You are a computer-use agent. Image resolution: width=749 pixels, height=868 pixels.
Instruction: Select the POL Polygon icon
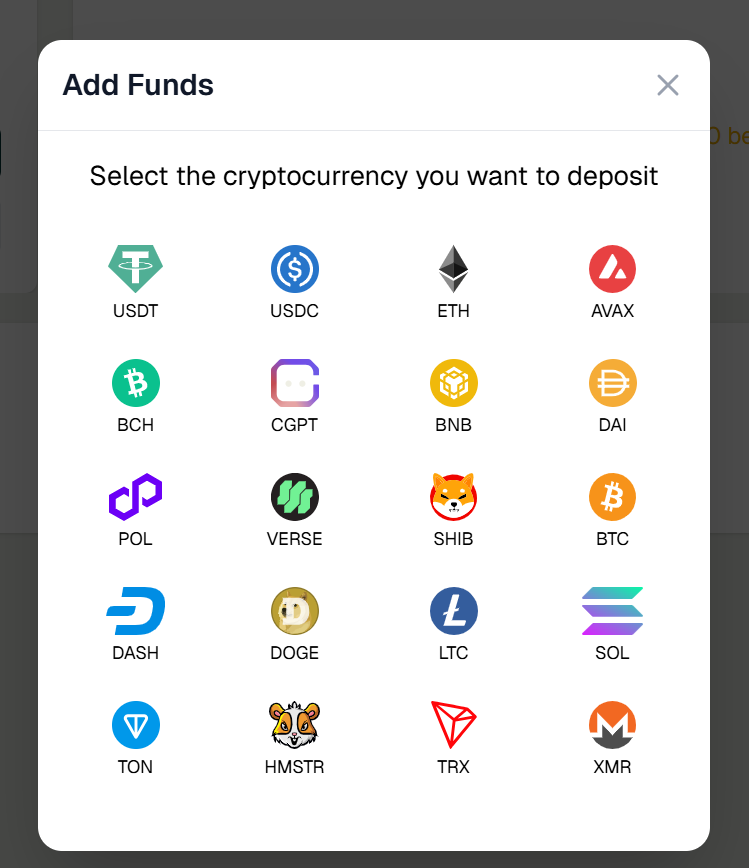pyautogui.click(x=136, y=496)
